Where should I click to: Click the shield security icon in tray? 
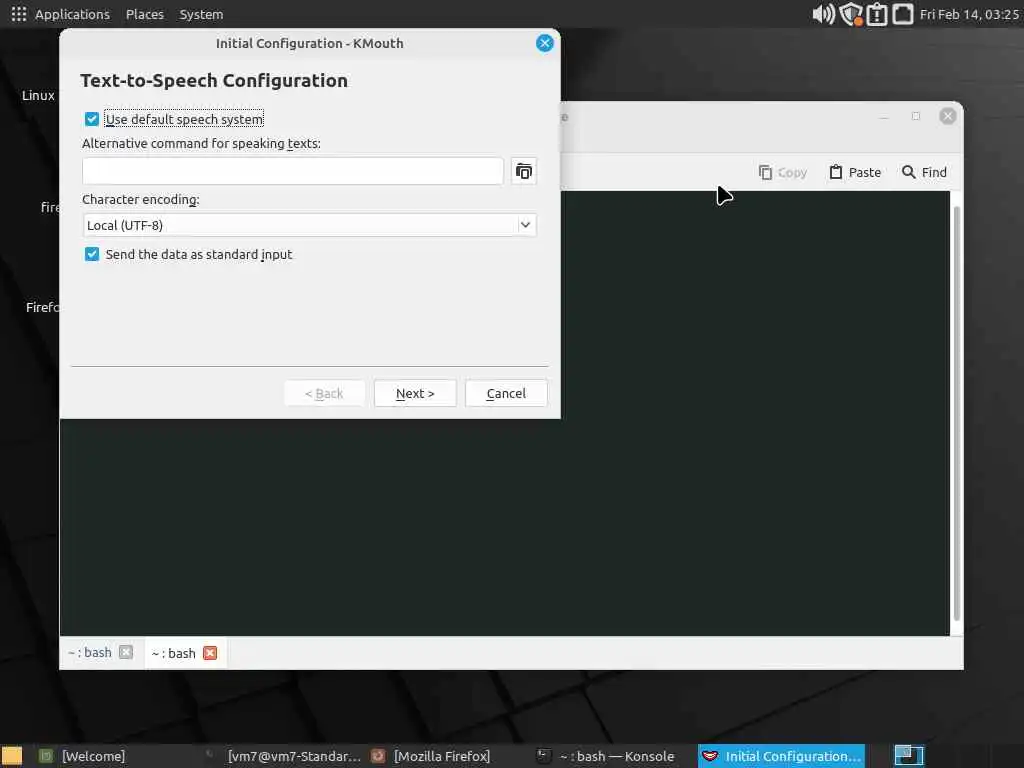click(x=851, y=14)
